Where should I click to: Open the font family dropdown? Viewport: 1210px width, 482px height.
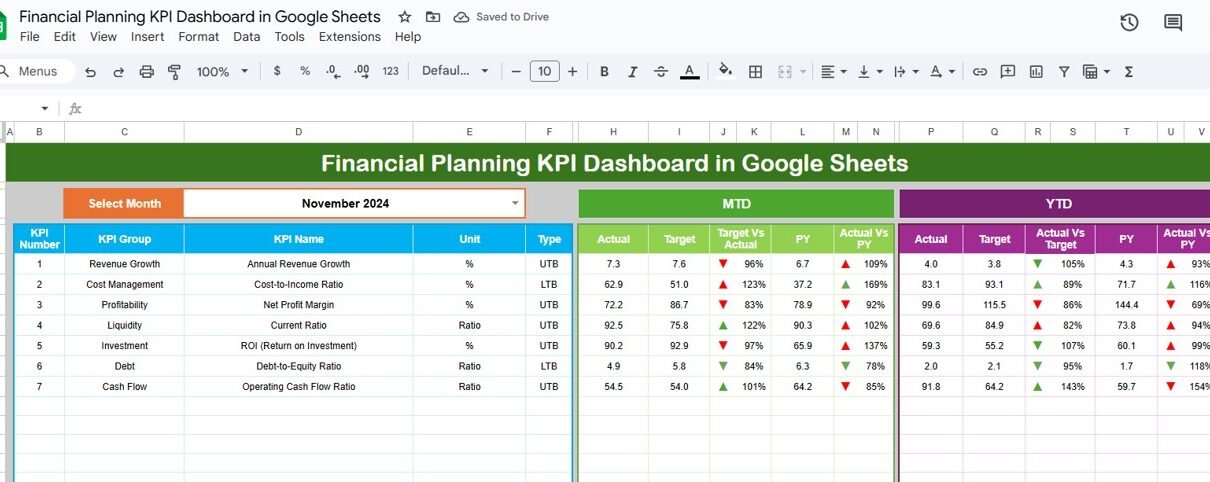455,72
